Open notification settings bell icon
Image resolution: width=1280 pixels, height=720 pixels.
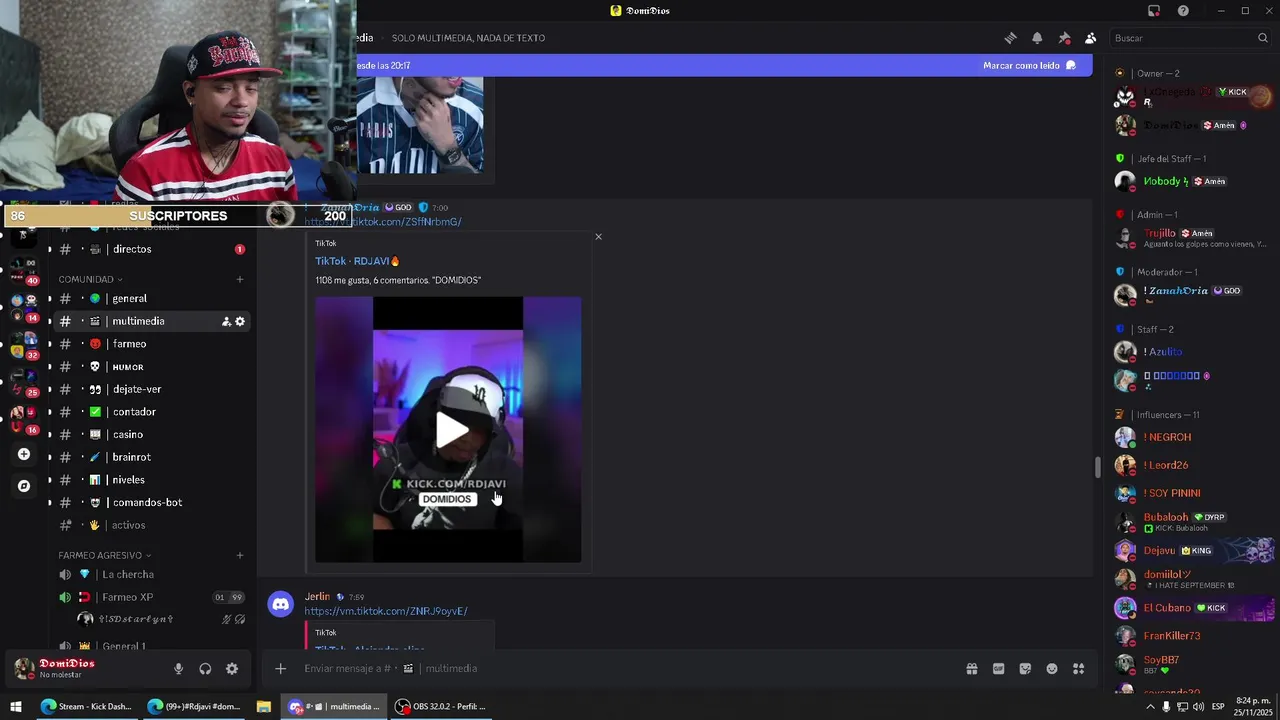click(x=1037, y=38)
